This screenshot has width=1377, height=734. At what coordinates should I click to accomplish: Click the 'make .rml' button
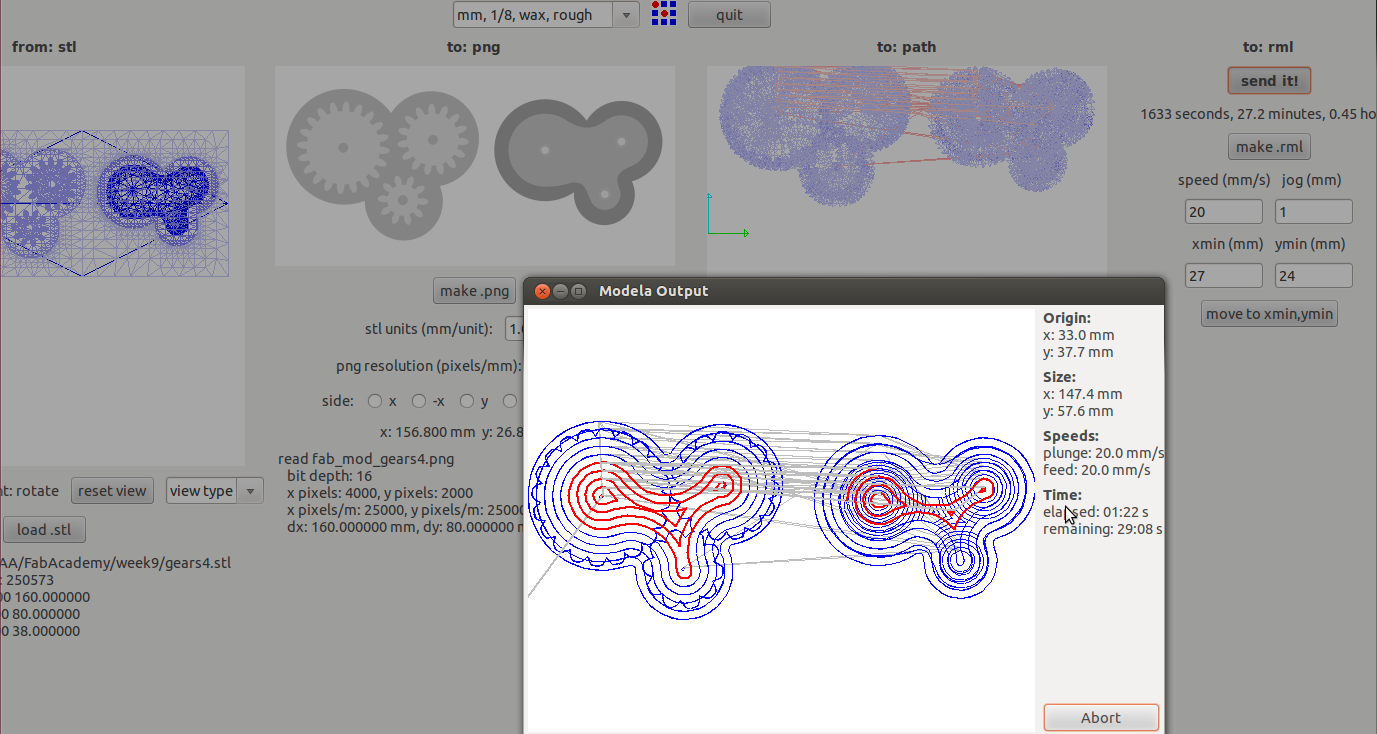coord(1269,147)
